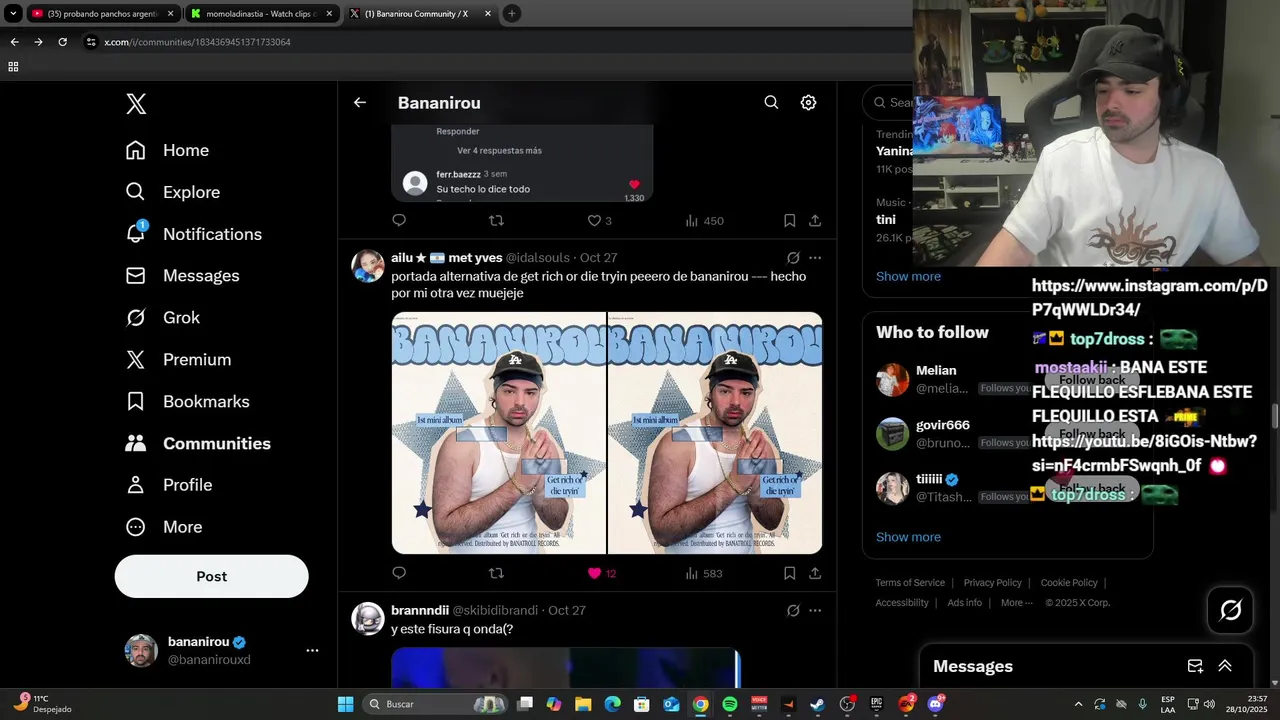
Task: Reply to the ailu met yves post
Action: 399,573
